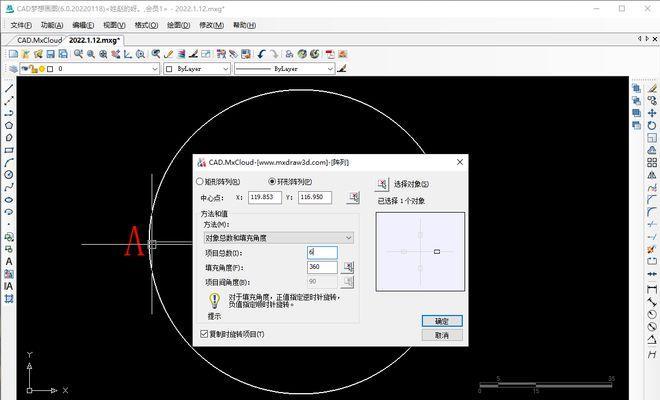This screenshot has width=660, height=400.
Task: Click the Redo arrow icon
Action: [x=274, y=54]
